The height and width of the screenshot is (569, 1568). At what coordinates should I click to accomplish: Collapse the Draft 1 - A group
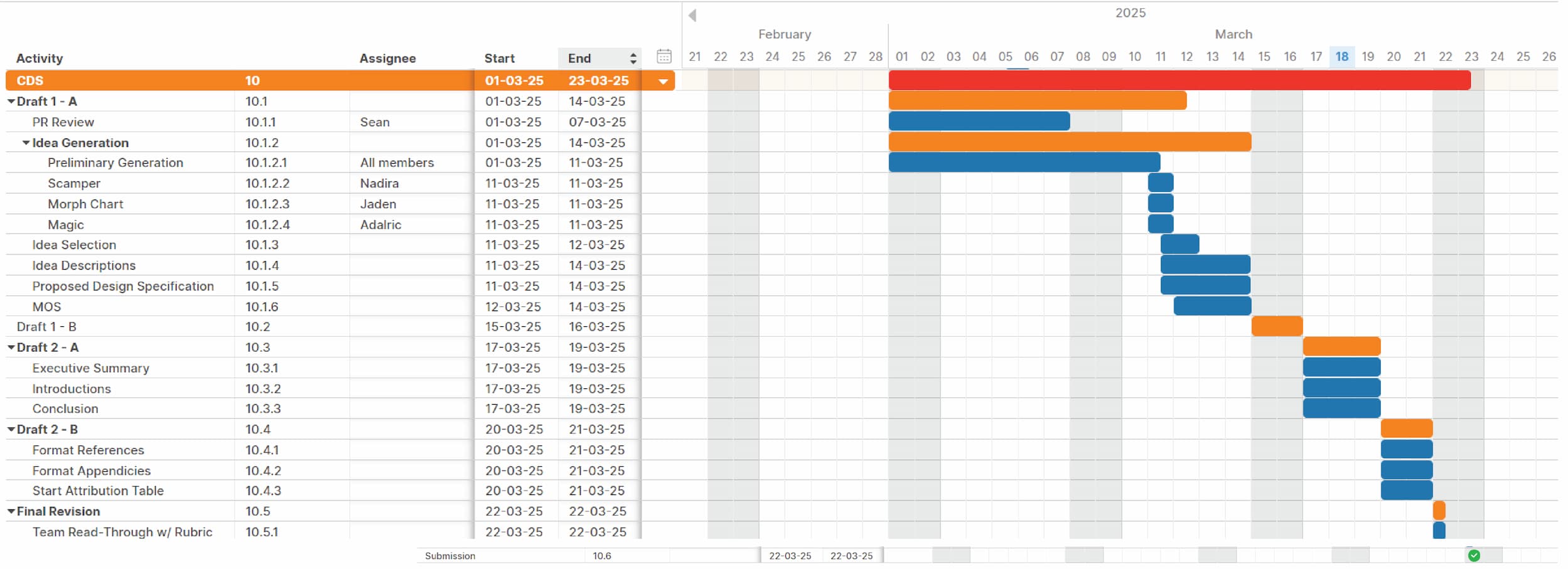coord(11,101)
